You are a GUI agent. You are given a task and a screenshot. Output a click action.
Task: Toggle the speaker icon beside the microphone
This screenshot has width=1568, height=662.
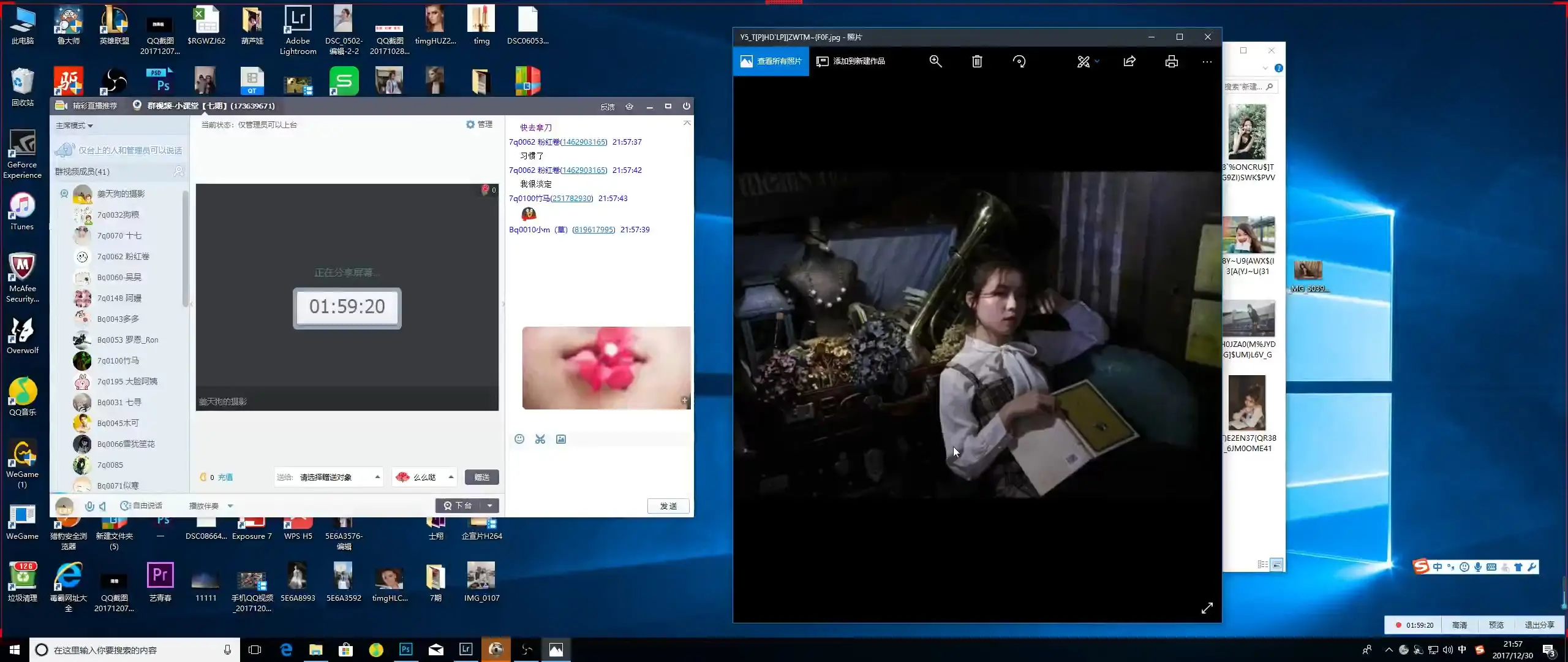102,506
